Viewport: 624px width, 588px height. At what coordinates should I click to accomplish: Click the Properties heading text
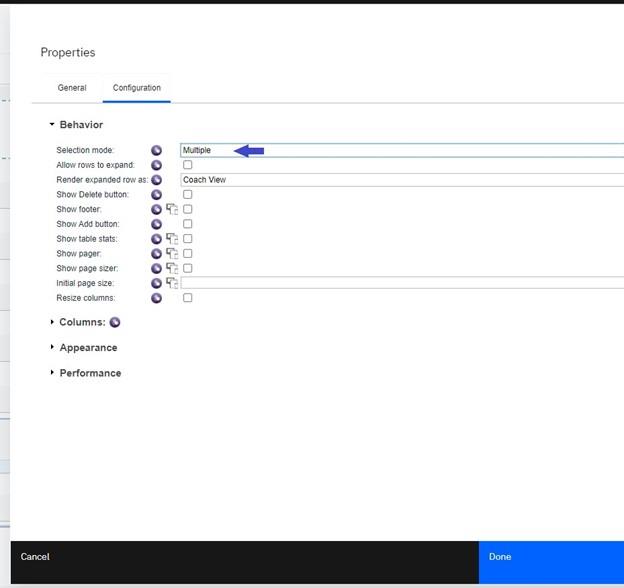68,53
